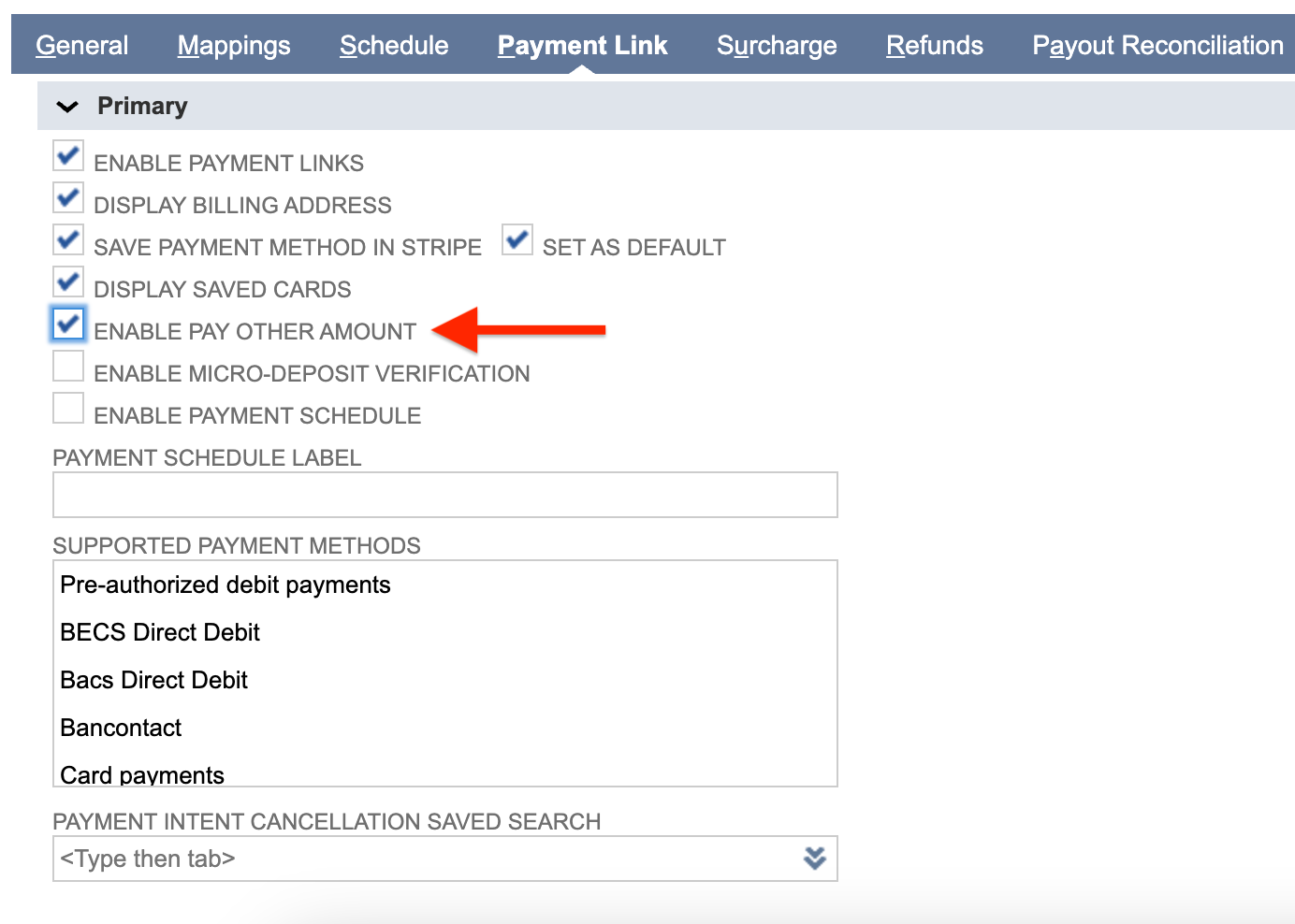Uncheck DISPLAY BILLING ADDRESS
The width and height of the screenshot is (1295, 924).
[67, 197]
